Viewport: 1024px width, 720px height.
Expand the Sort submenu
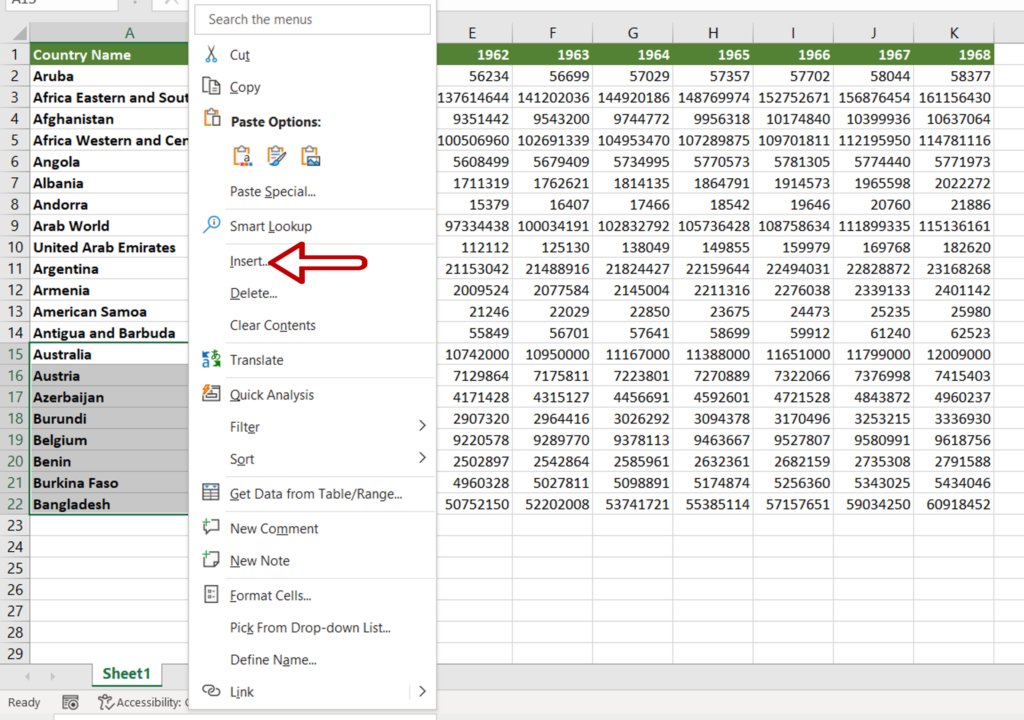coord(422,459)
